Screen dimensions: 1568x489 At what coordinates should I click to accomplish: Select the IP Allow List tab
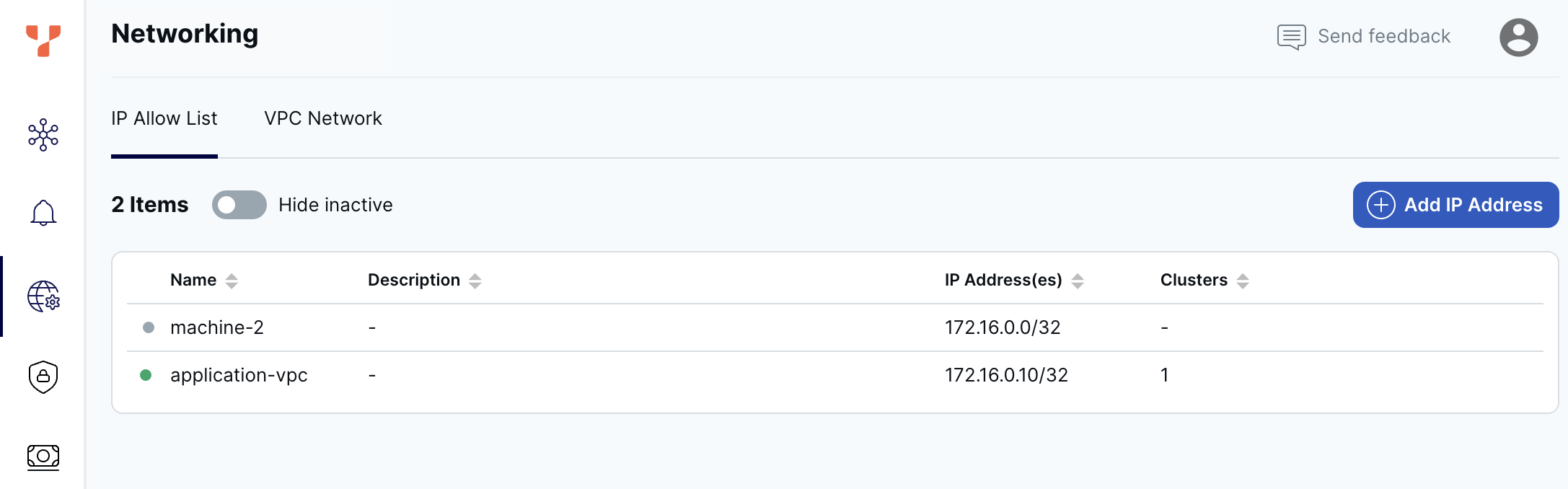coord(164,118)
